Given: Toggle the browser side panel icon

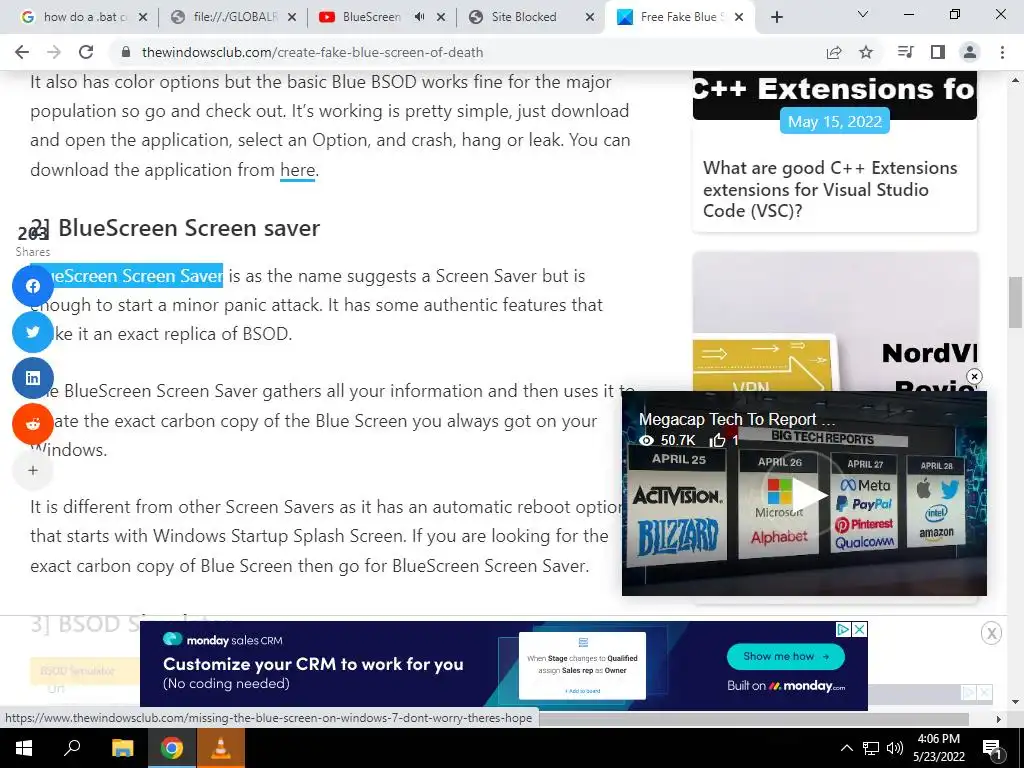Looking at the screenshot, I should pos(938,52).
